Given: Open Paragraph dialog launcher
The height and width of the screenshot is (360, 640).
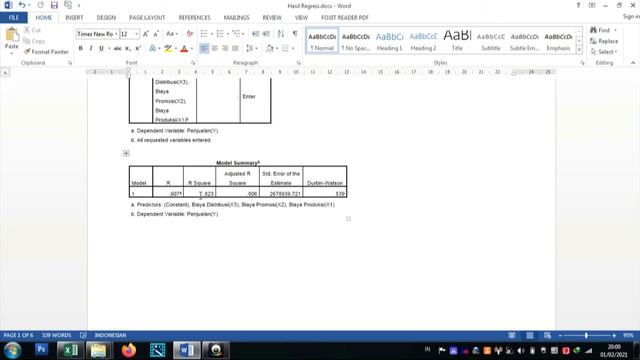Looking at the screenshot, I should point(299,63).
